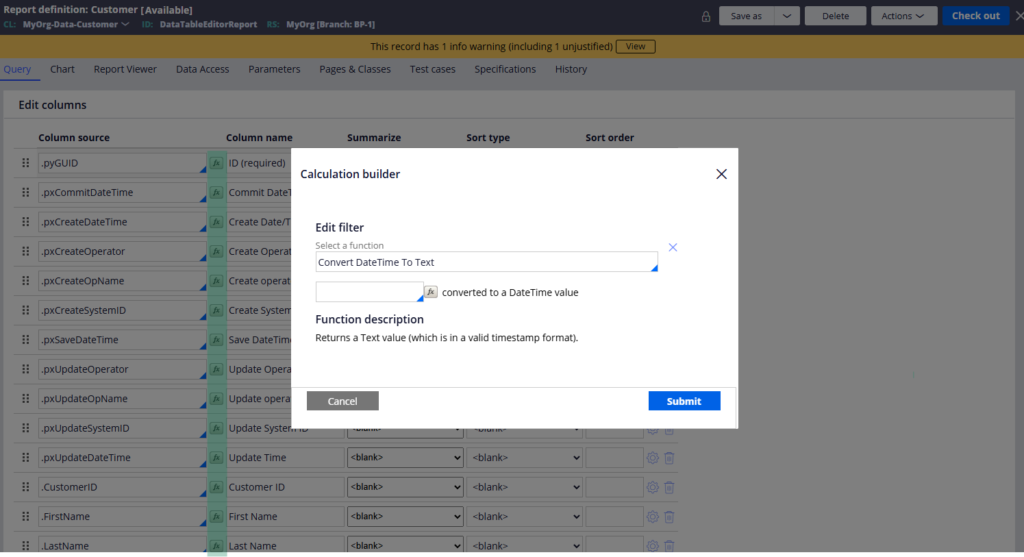Switch to the Query tab

click(x=17, y=69)
